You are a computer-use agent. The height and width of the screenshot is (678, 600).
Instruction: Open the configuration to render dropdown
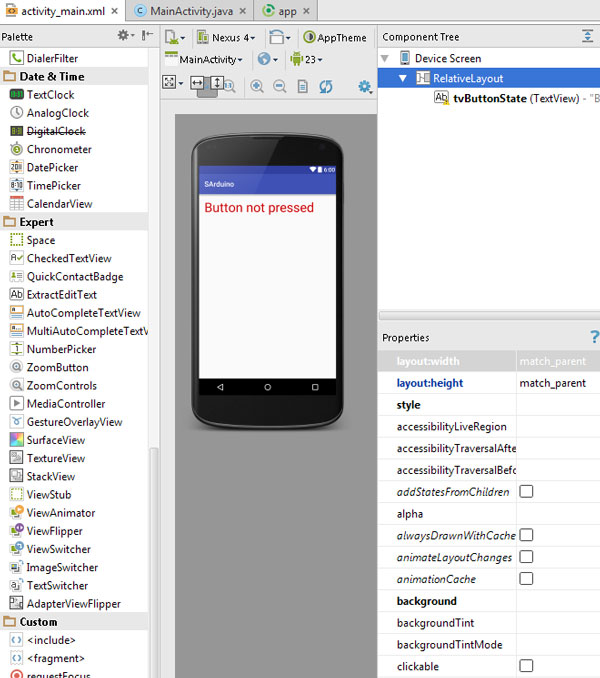[175, 38]
